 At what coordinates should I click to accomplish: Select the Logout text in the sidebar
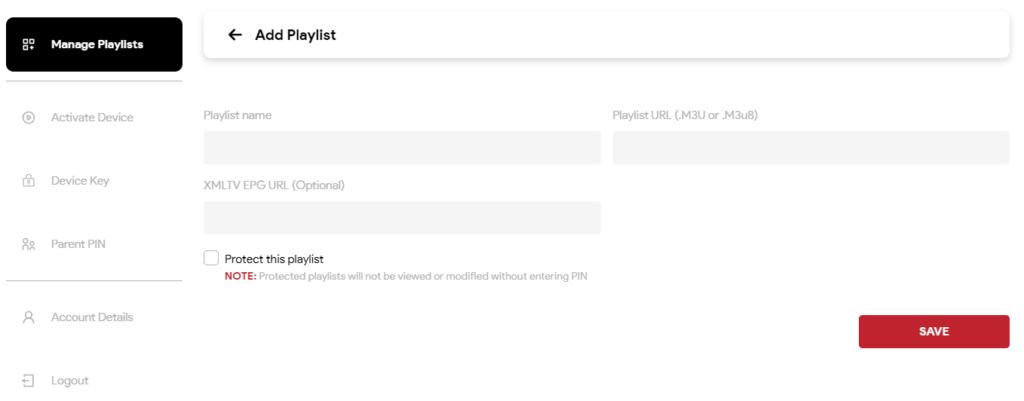[70, 380]
